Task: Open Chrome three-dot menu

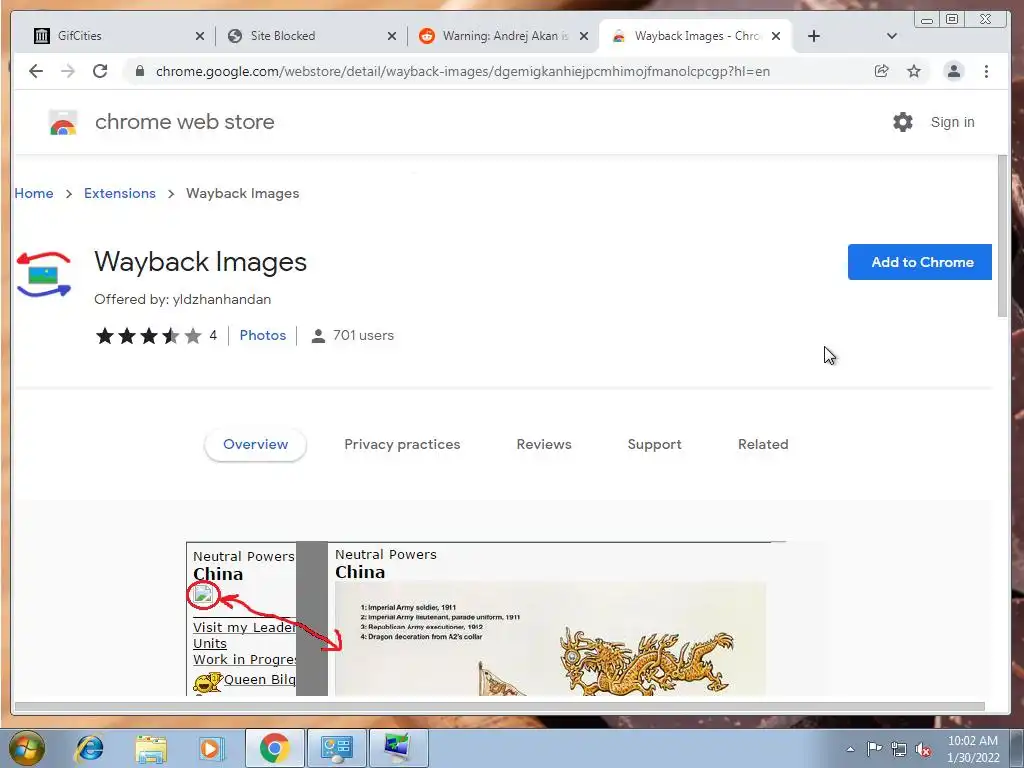Action: tap(986, 71)
